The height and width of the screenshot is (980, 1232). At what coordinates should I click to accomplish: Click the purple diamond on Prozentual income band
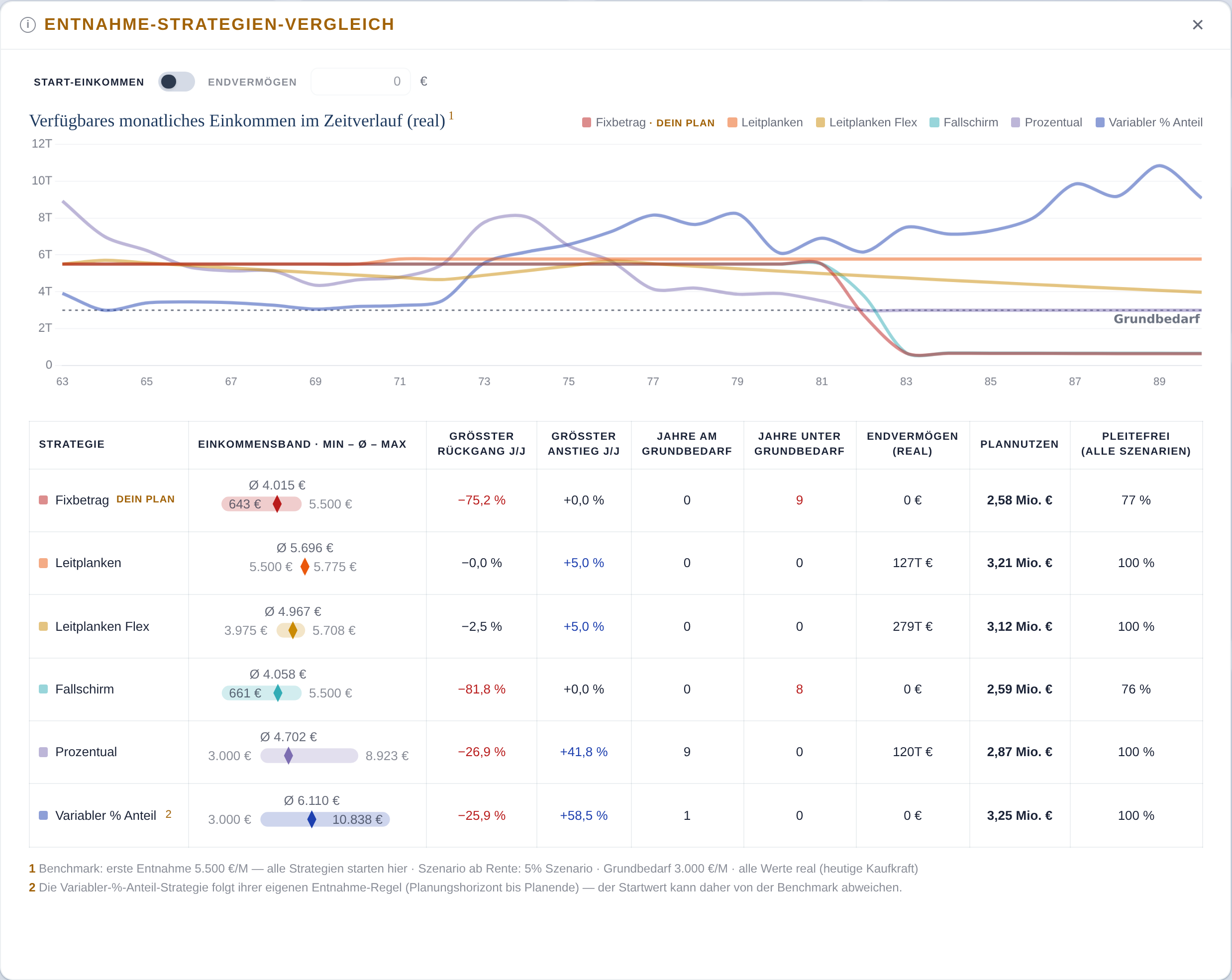[x=289, y=756]
